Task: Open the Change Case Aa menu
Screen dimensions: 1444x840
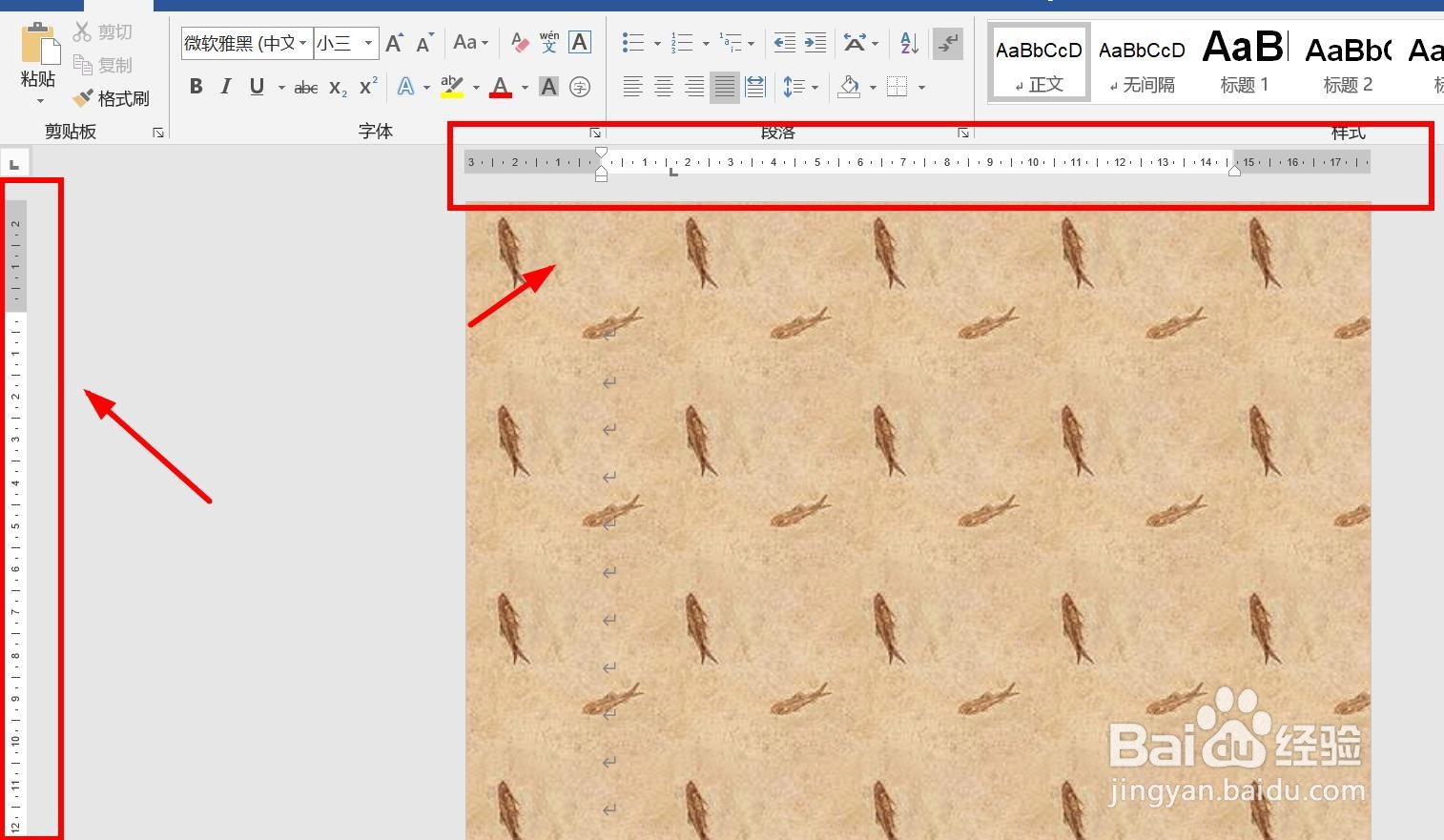Action: click(470, 43)
